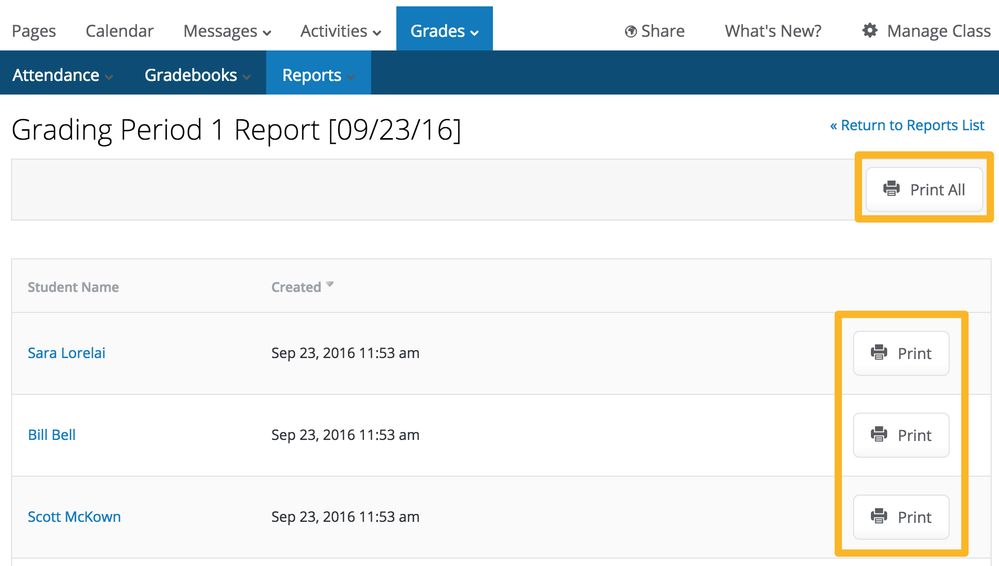Image resolution: width=999 pixels, height=566 pixels.
Task: Open the Calendar tab
Action: (119, 31)
